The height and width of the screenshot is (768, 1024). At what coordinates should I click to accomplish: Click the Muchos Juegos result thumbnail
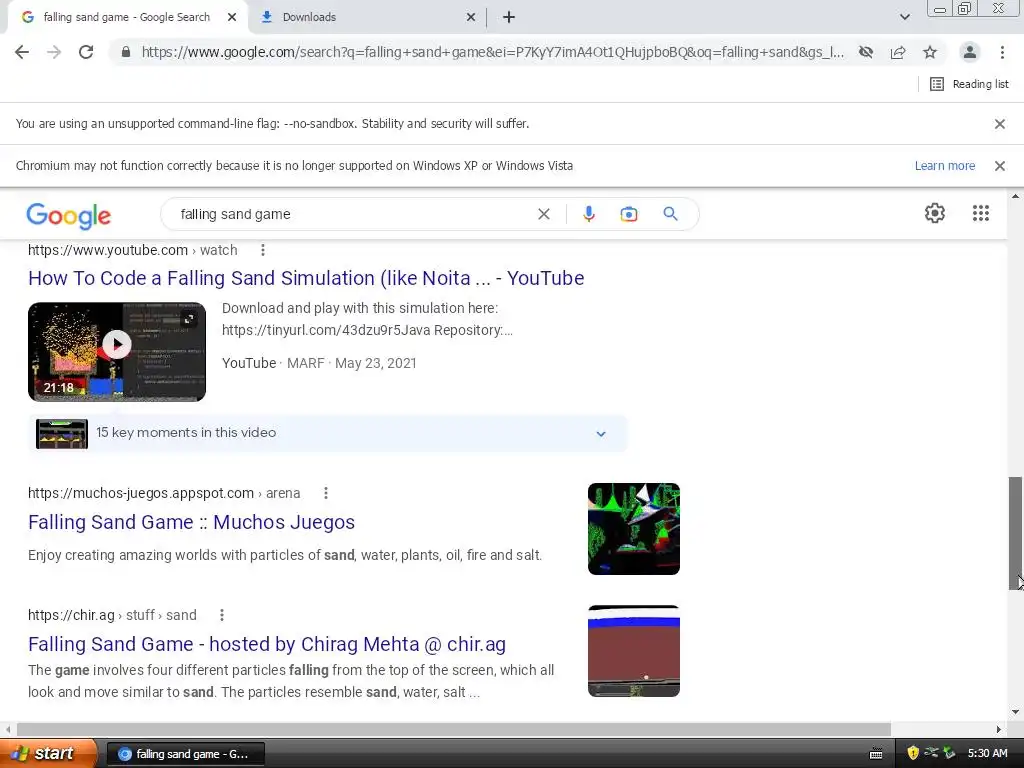[633, 529]
